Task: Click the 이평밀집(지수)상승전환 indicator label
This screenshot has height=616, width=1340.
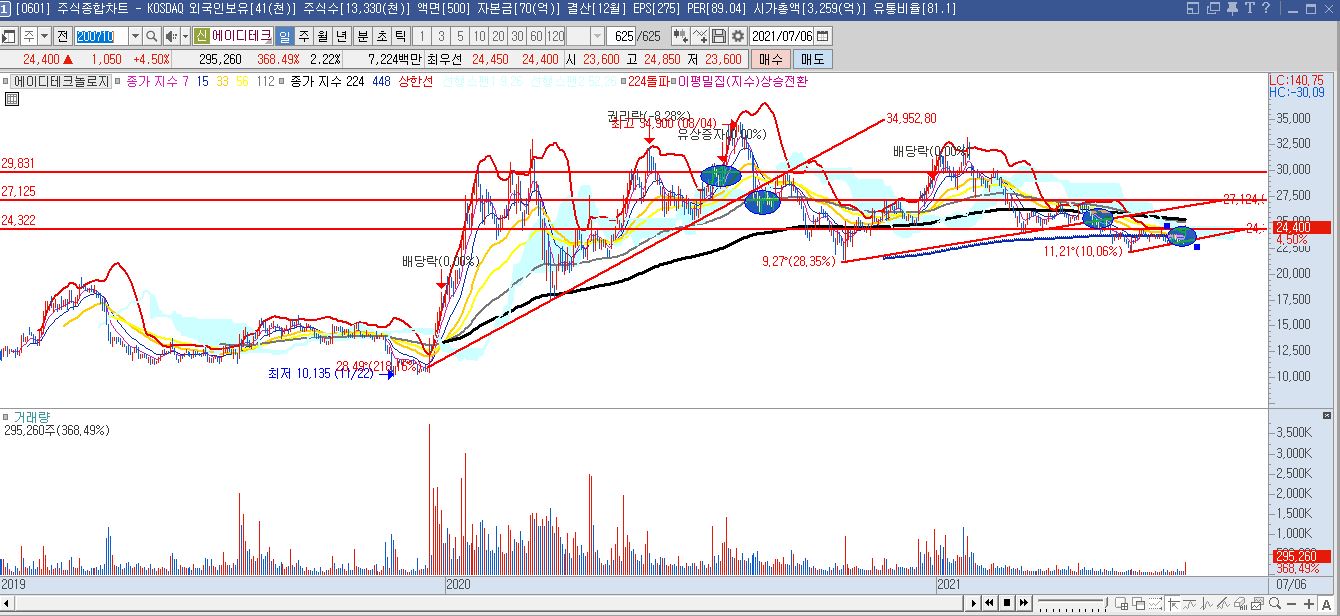Action: click(x=743, y=81)
